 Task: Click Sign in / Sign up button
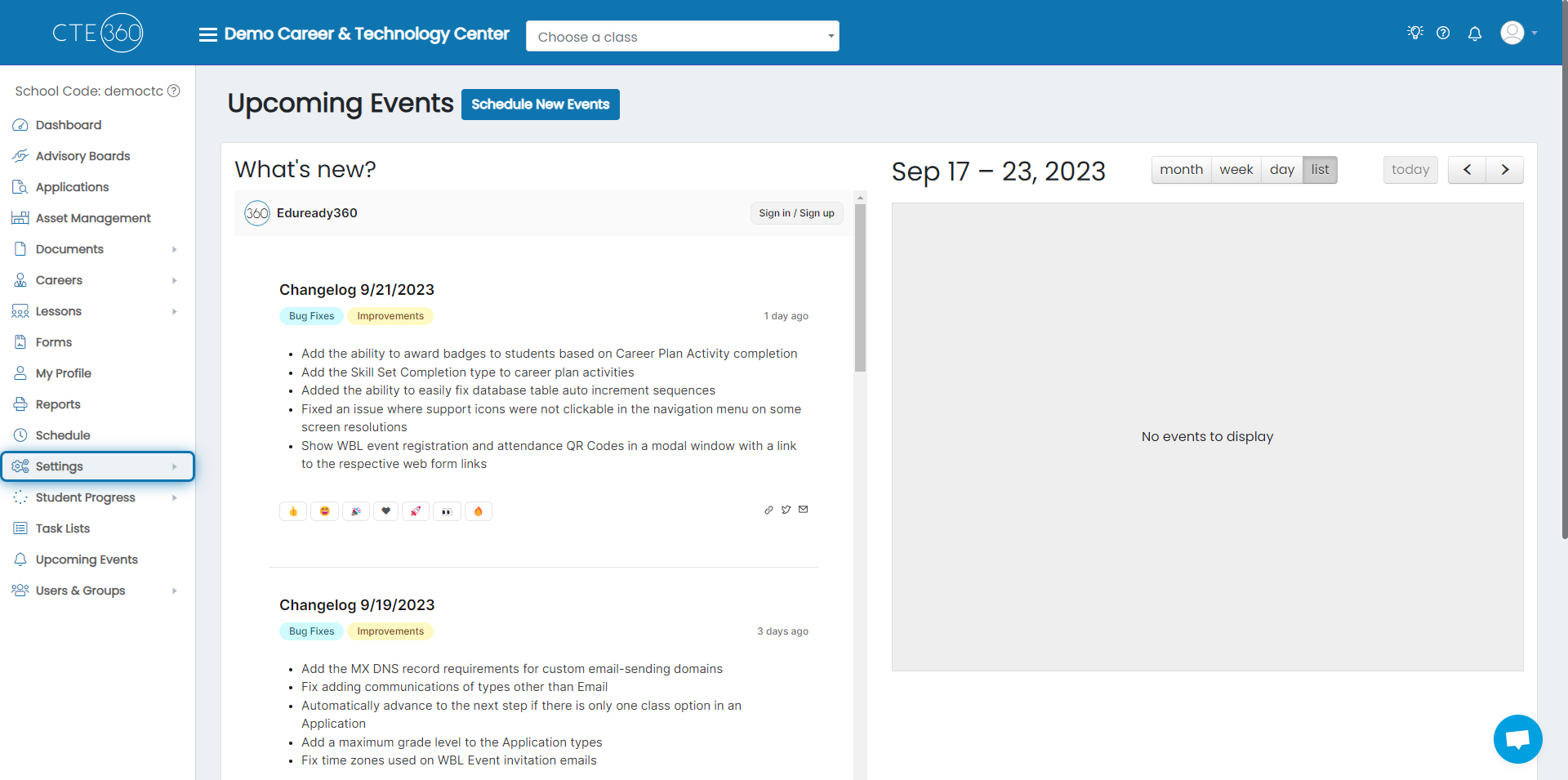(796, 213)
